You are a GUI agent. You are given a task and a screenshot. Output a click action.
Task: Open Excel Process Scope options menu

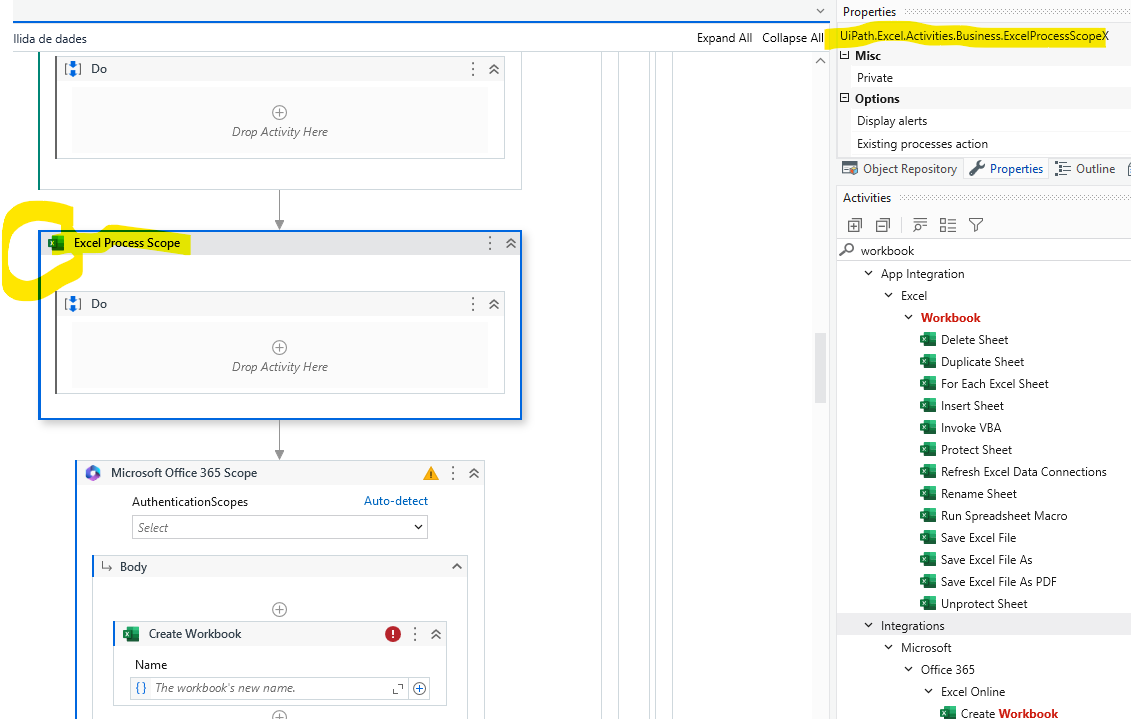[x=490, y=243]
